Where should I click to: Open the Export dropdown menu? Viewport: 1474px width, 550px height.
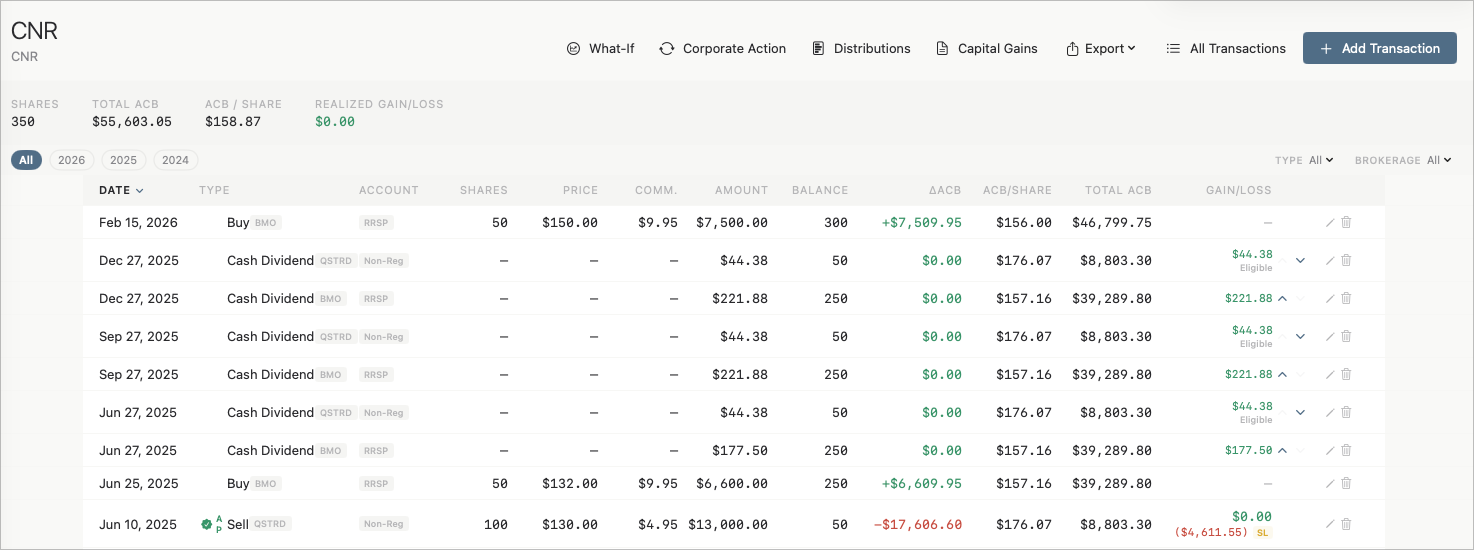point(1101,48)
